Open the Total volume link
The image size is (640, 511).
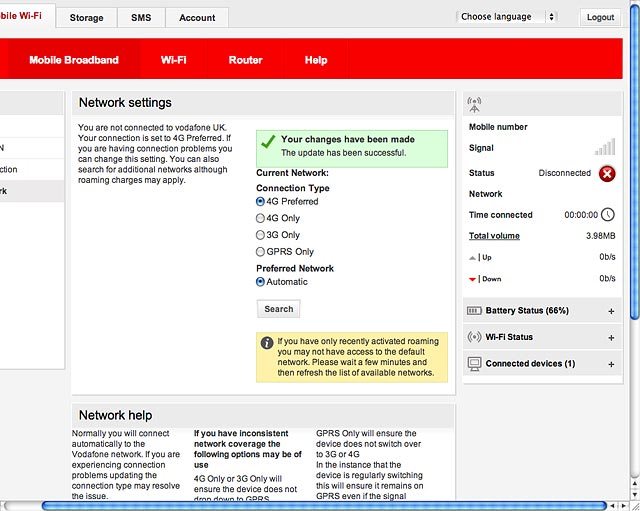pyautogui.click(x=494, y=236)
